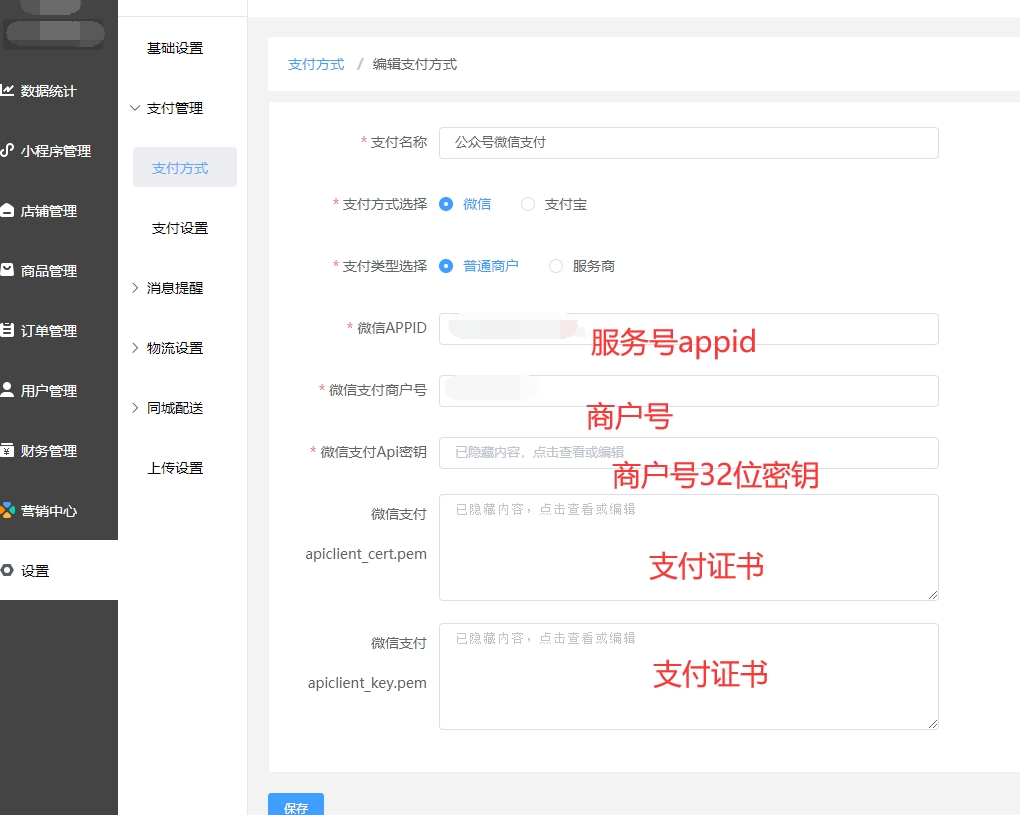Click the 数据统计 chart icon
Viewport: 1020px width, 815px height.
point(7,90)
